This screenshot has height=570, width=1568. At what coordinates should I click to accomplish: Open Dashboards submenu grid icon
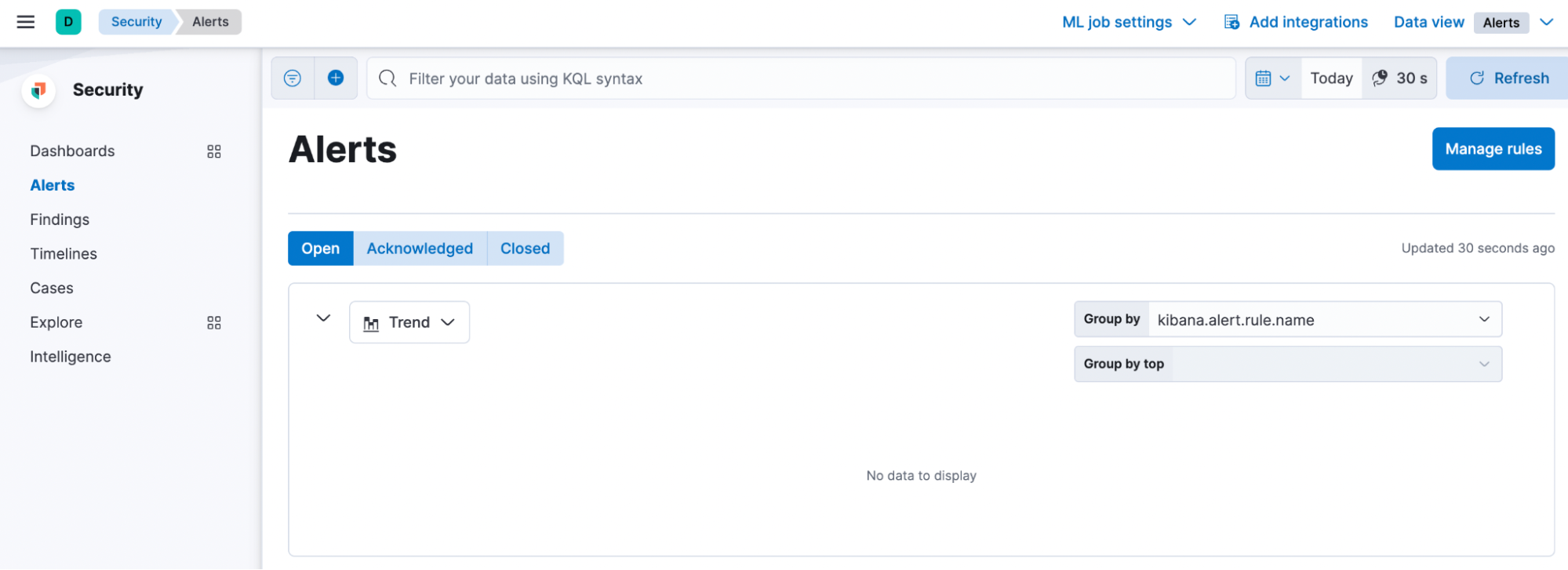point(214,151)
